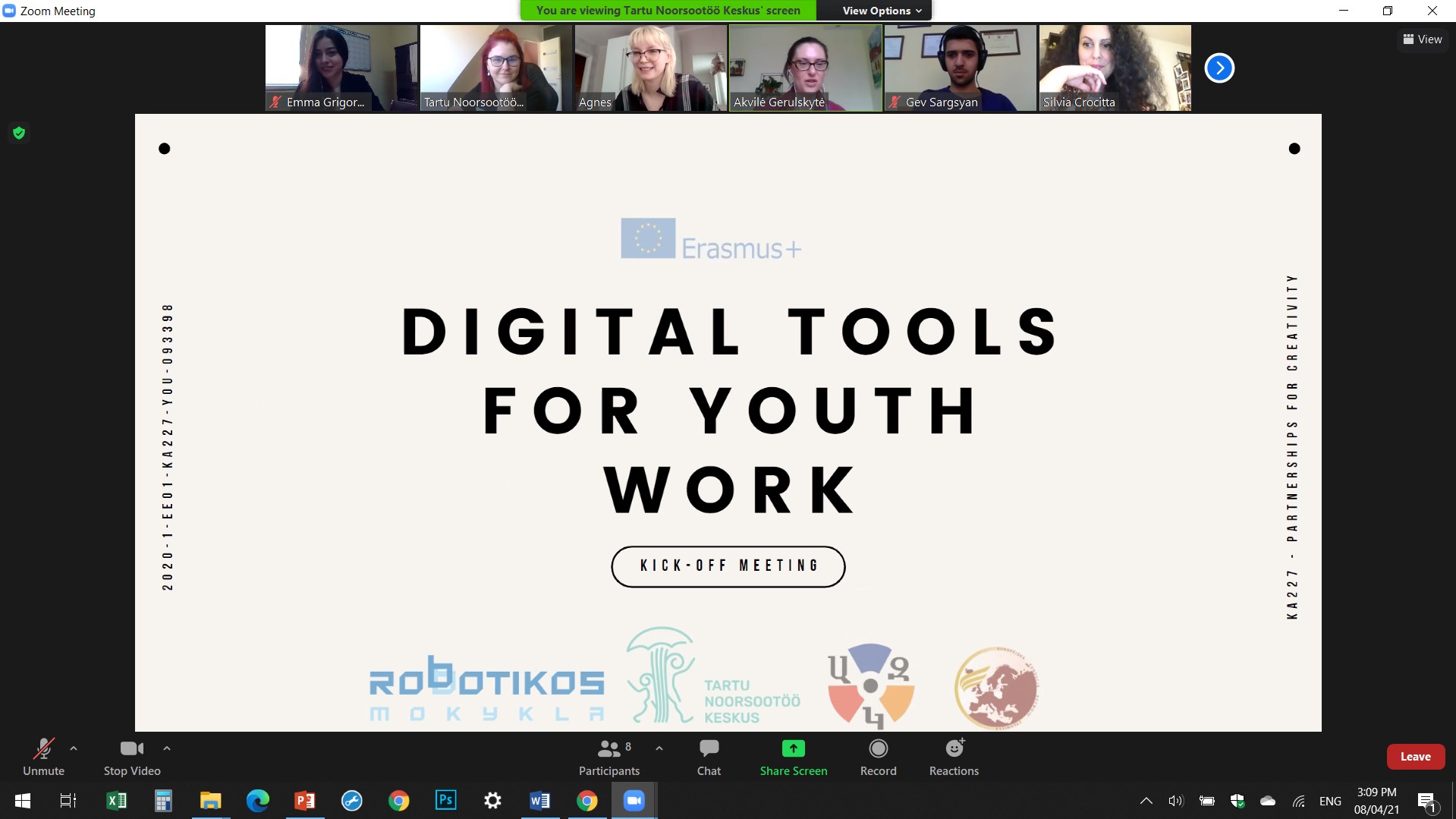
Task: Open the Participants panel
Action: (x=609, y=757)
